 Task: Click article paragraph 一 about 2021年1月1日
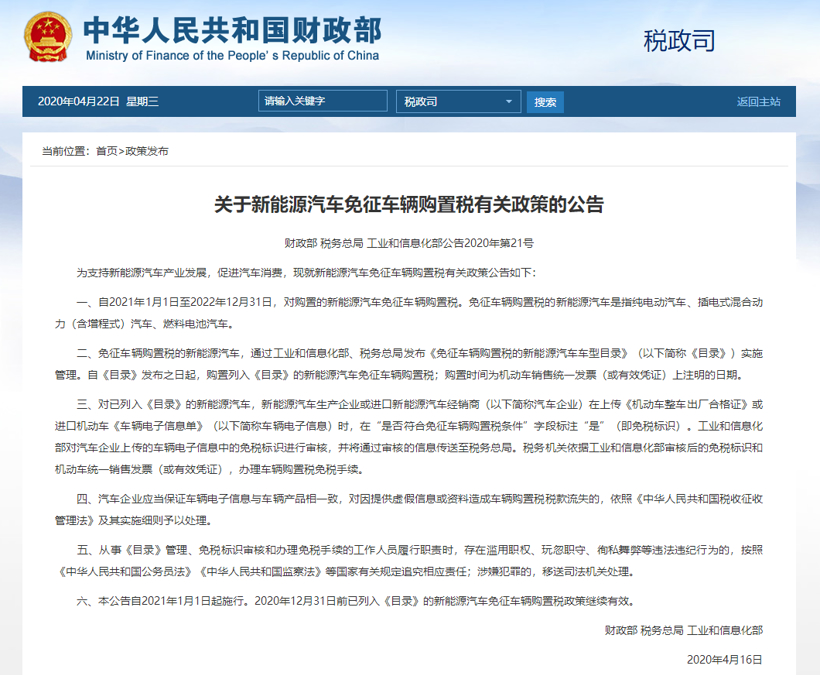(409, 313)
